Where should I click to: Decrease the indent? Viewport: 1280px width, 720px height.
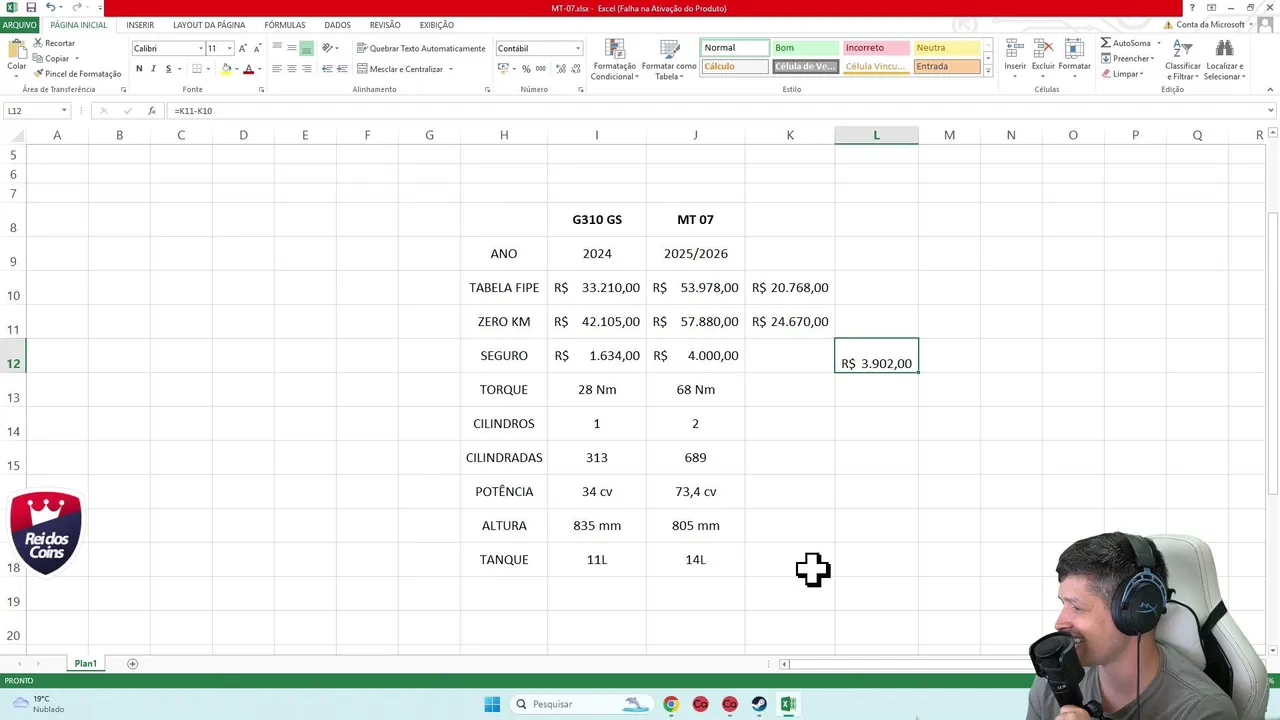[x=328, y=69]
